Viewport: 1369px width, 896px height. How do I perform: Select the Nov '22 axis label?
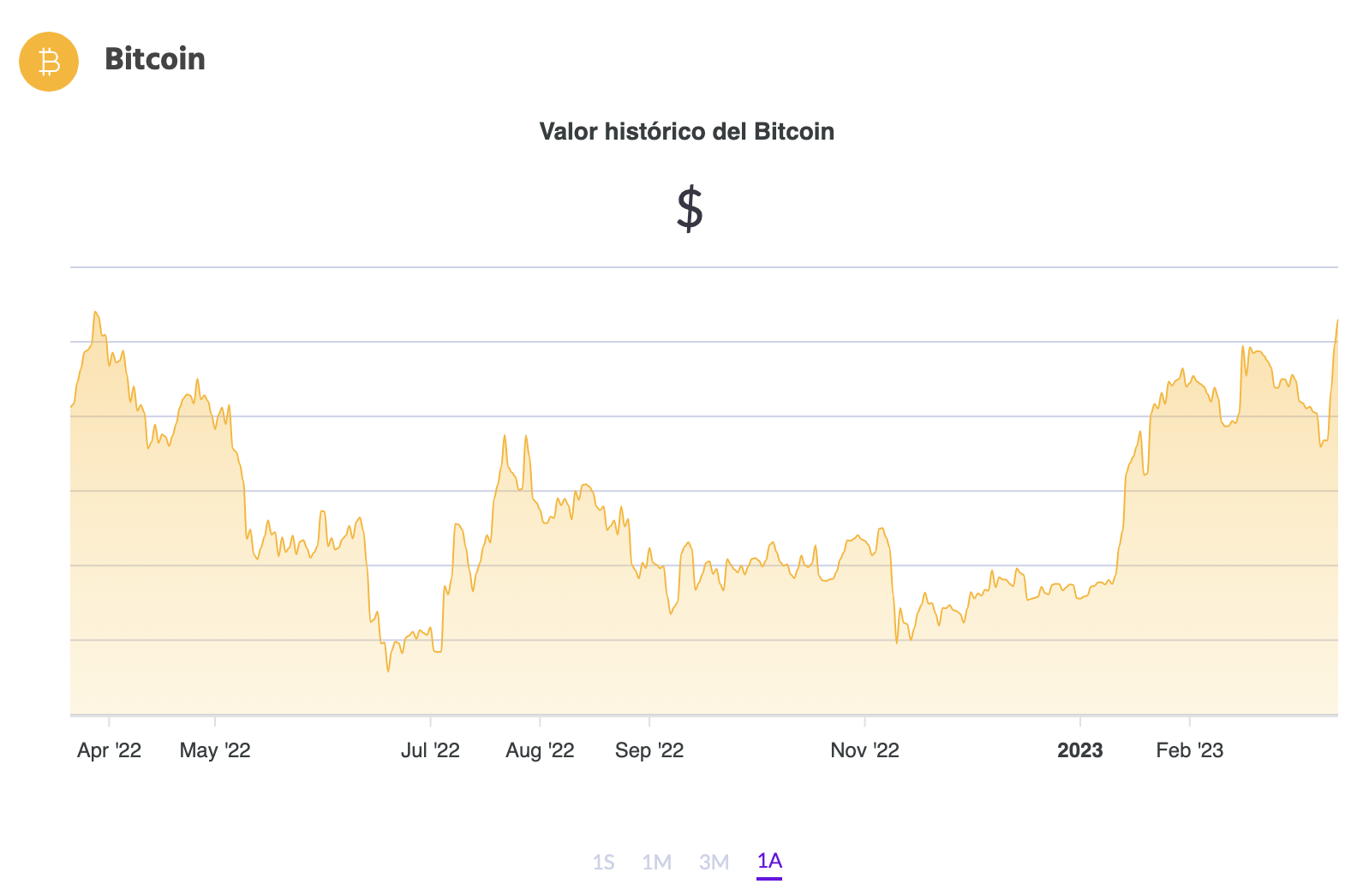click(864, 750)
